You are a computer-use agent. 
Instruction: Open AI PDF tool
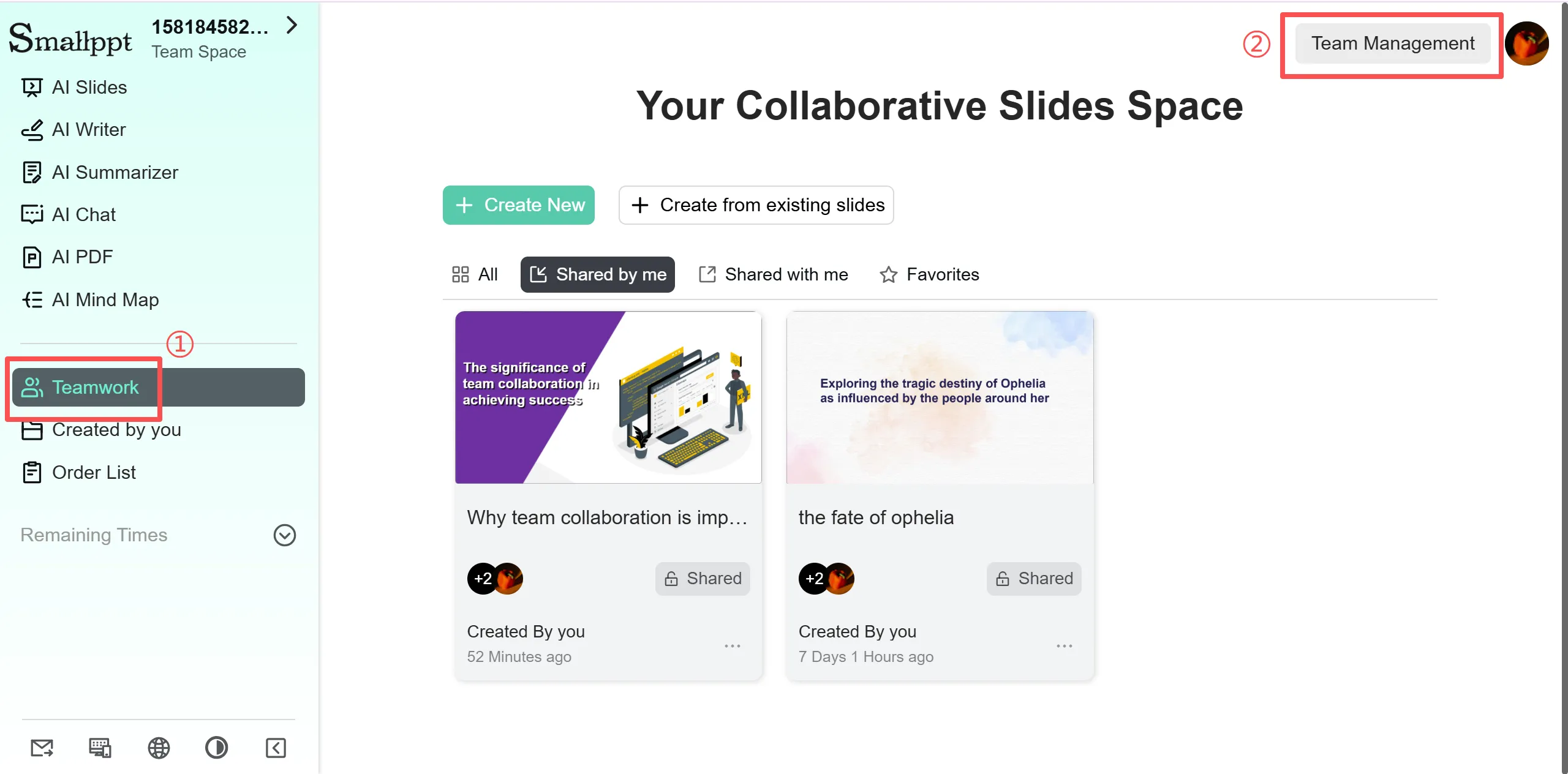82,257
